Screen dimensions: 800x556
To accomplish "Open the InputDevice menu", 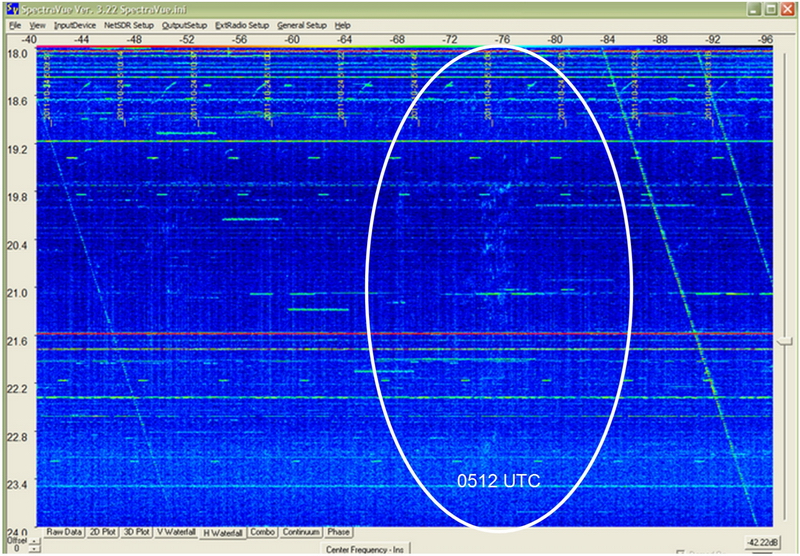I will 75,26.
